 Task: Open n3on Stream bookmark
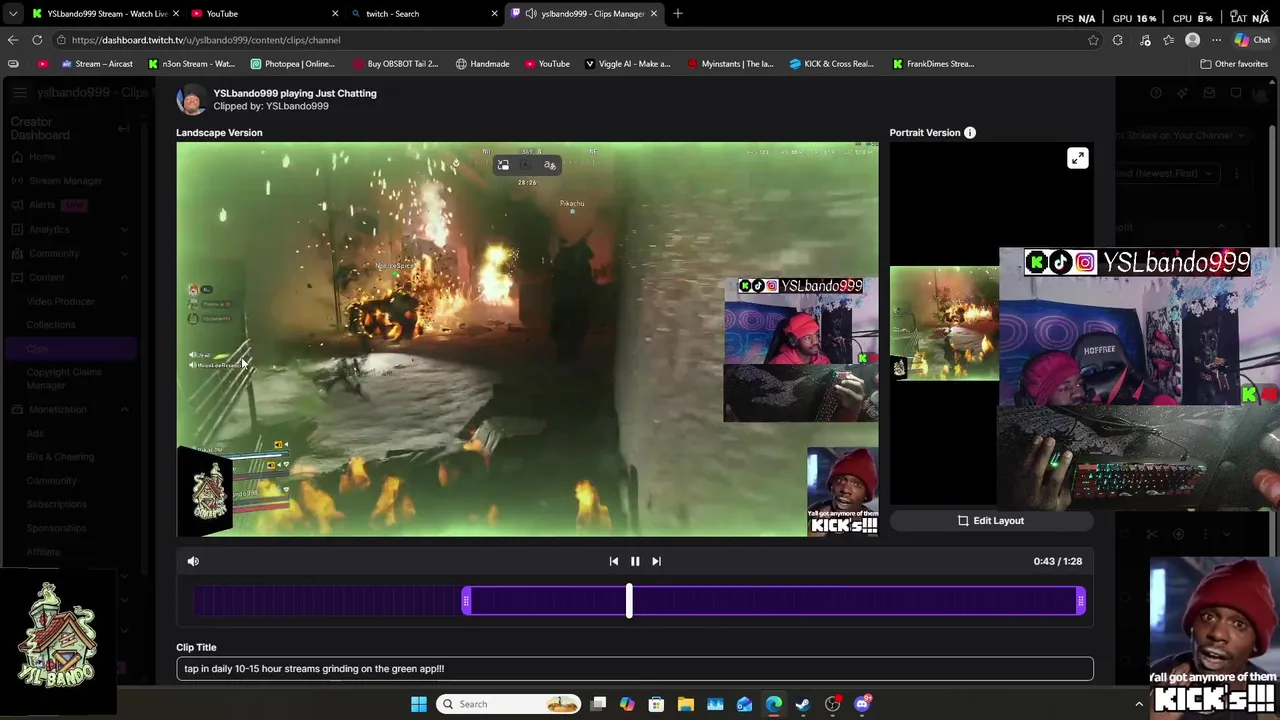[x=191, y=63]
